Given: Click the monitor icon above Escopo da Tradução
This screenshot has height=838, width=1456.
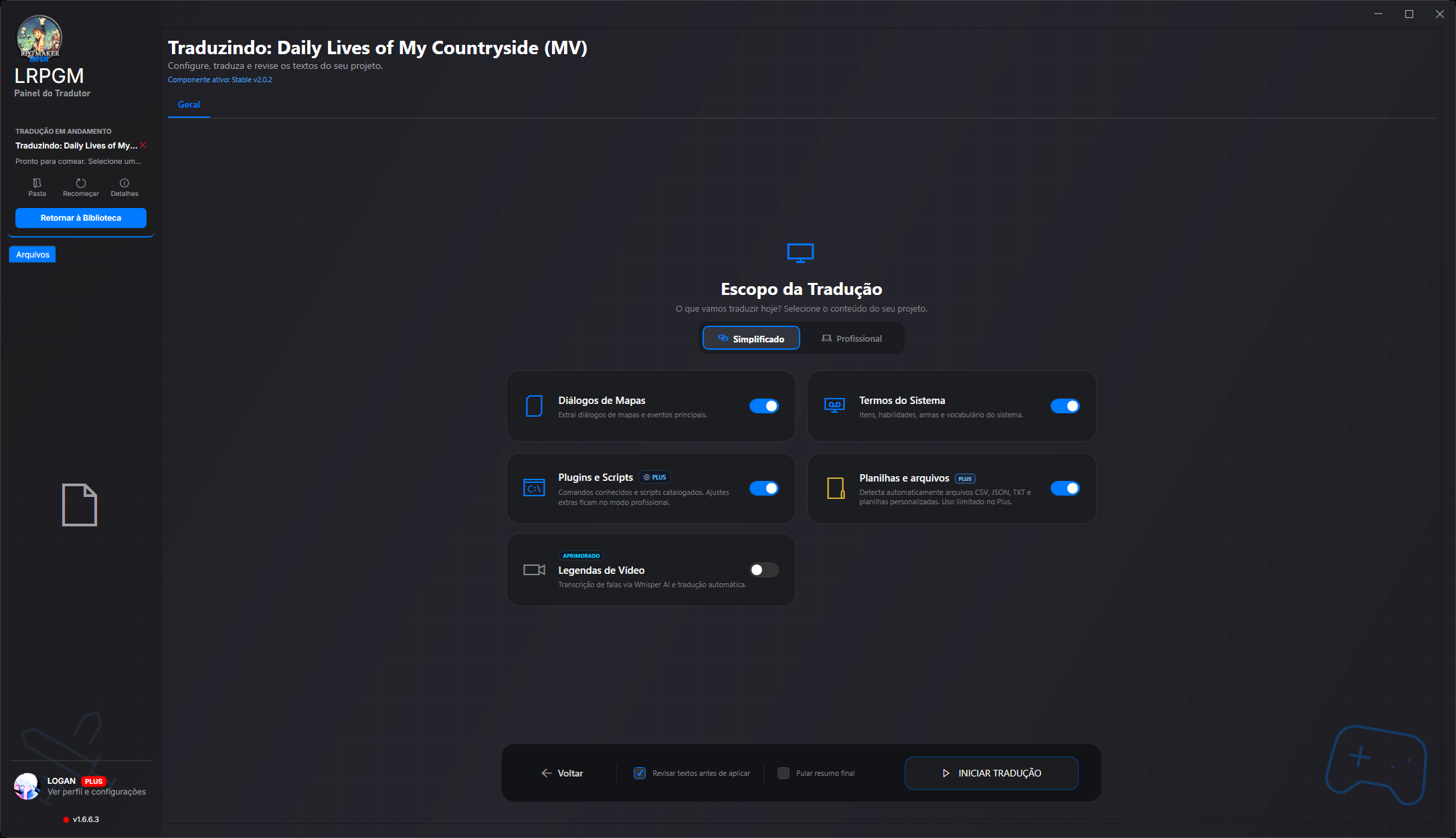Looking at the screenshot, I should (800, 253).
